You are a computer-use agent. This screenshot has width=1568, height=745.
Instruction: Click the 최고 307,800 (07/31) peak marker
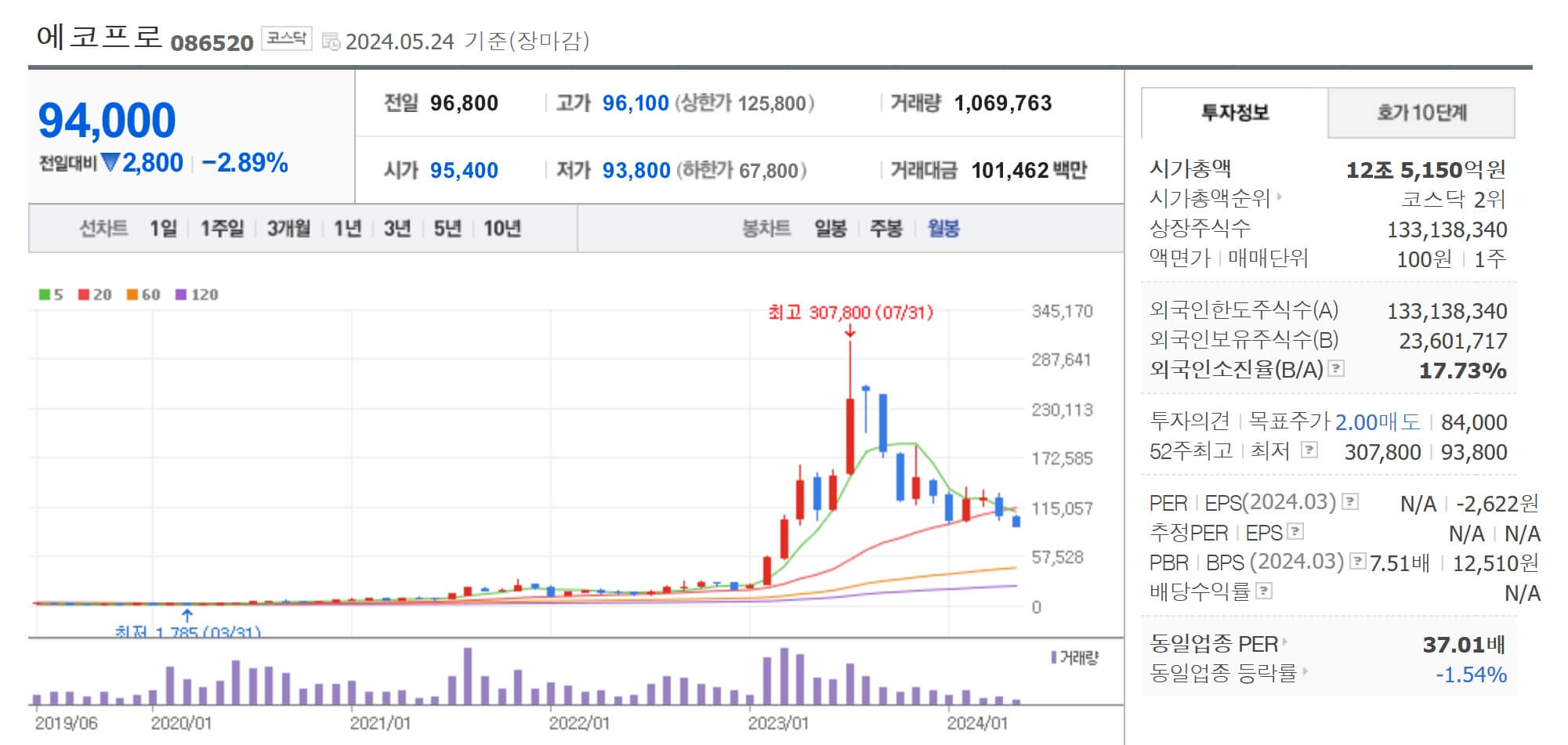click(x=850, y=313)
